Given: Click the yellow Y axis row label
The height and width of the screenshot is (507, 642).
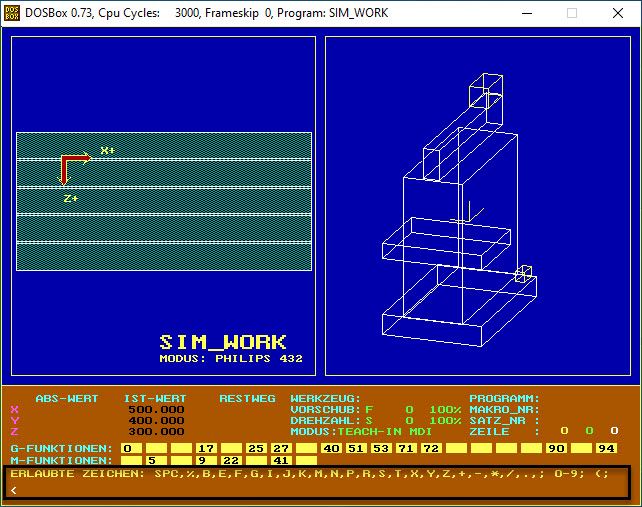Looking at the screenshot, I should pyautogui.click(x=15, y=421).
